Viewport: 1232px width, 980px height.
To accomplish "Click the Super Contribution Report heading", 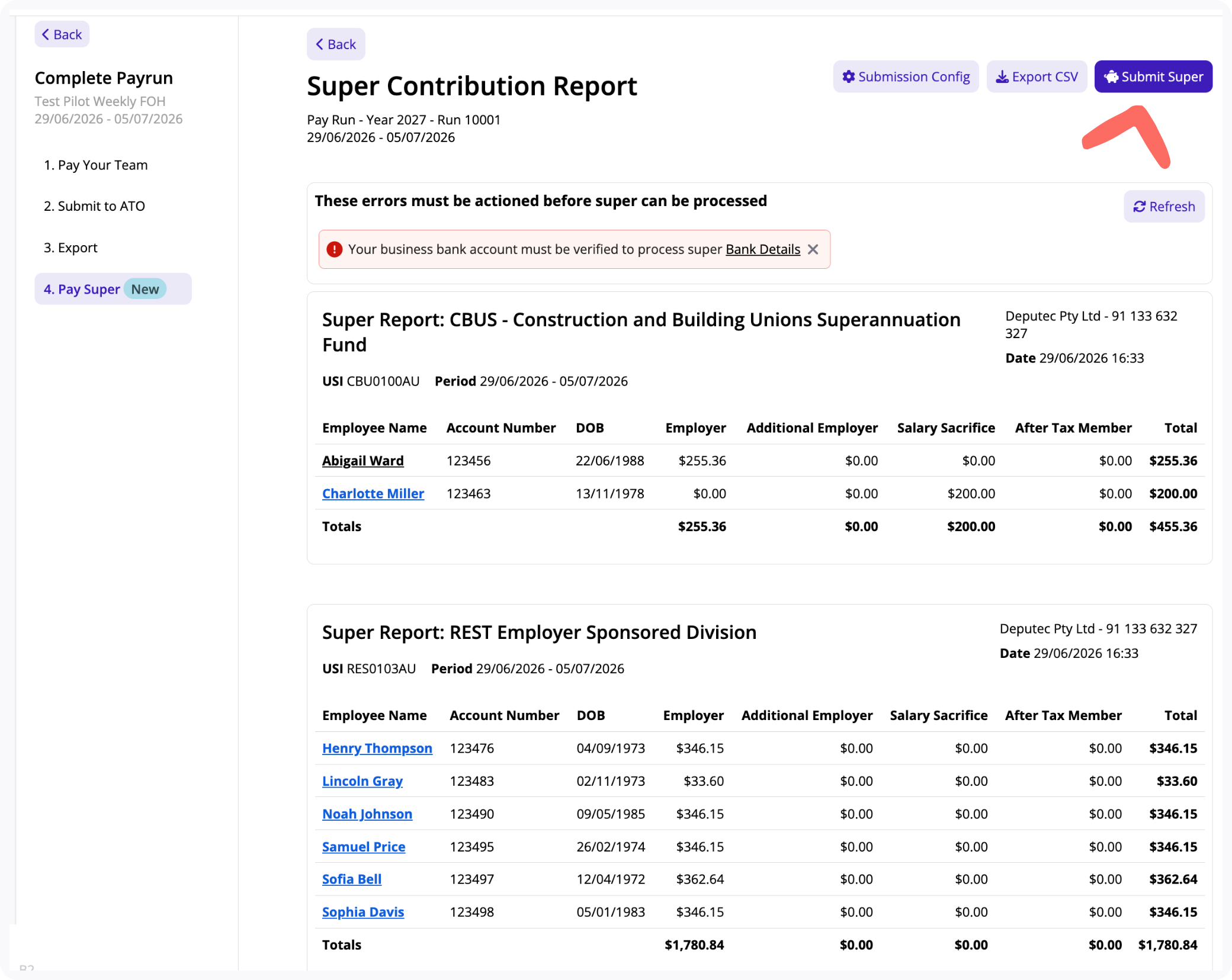I will tap(472, 86).
